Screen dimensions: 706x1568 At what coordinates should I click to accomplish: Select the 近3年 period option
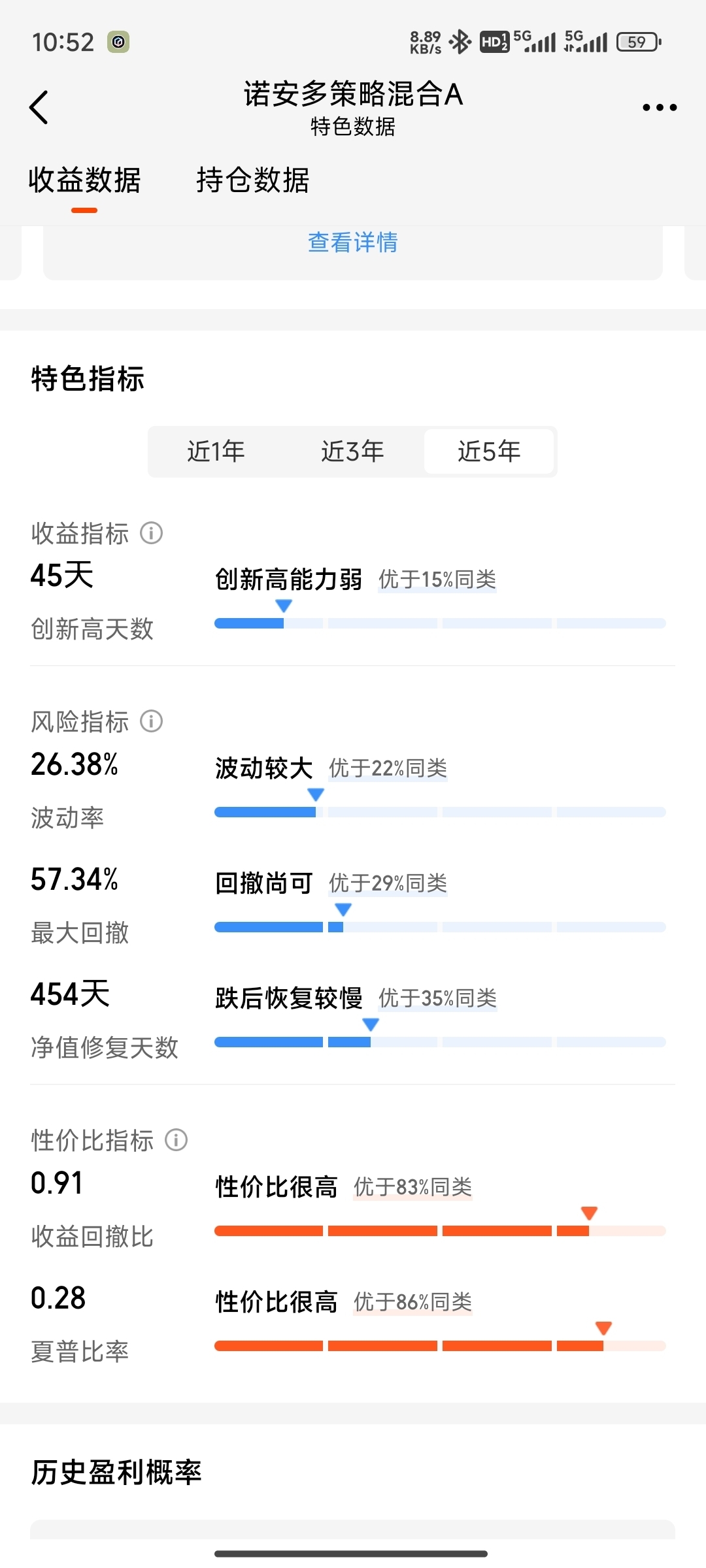pos(352,451)
